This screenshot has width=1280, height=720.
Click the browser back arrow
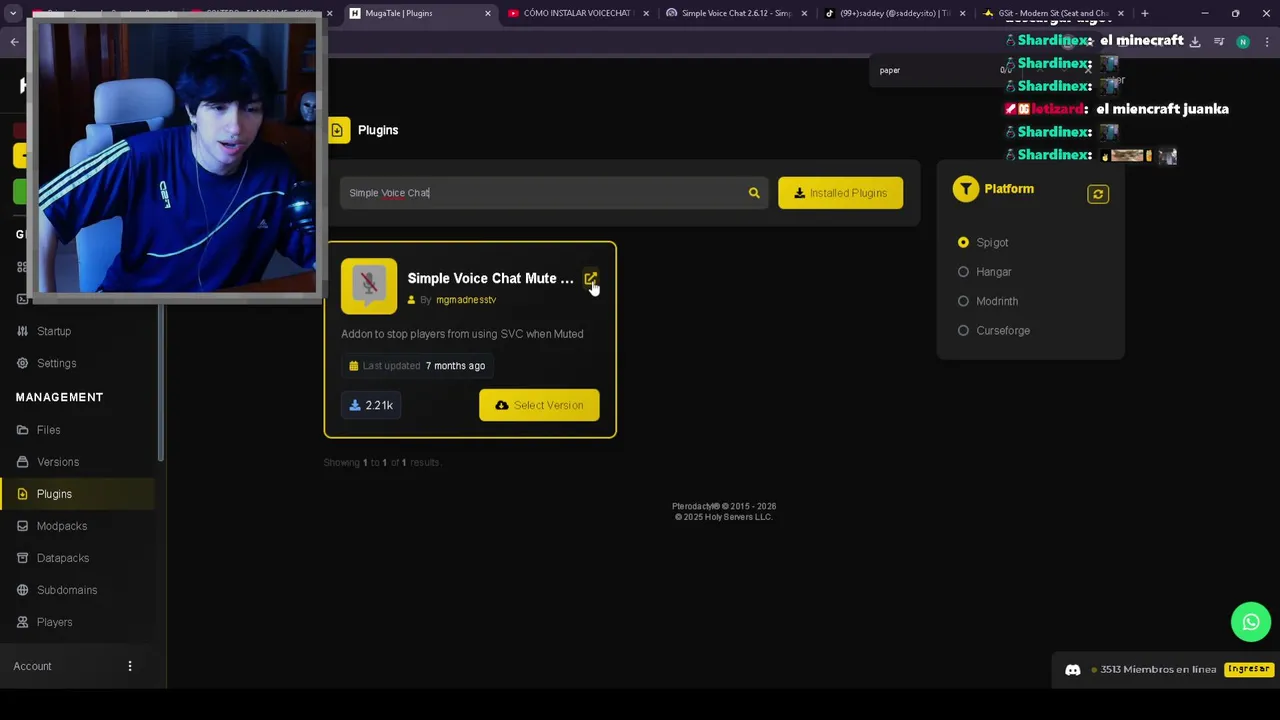coord(14,42)
